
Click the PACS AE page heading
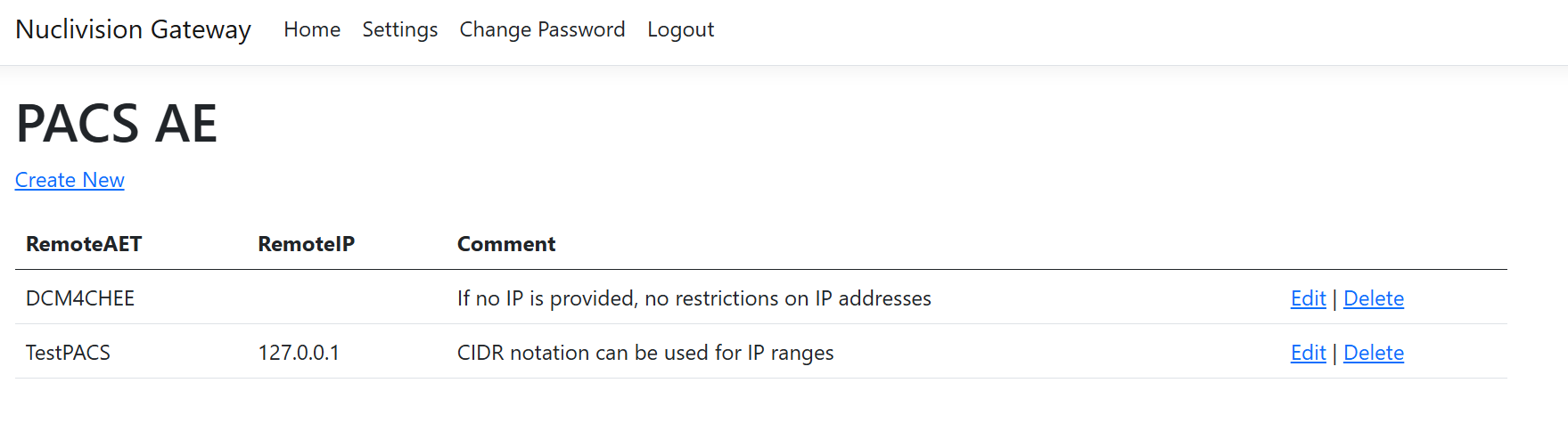click(117, 123)
